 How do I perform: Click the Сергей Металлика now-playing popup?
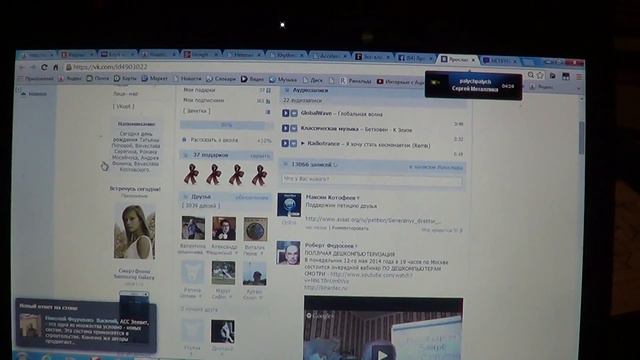(x=473, y=85)
